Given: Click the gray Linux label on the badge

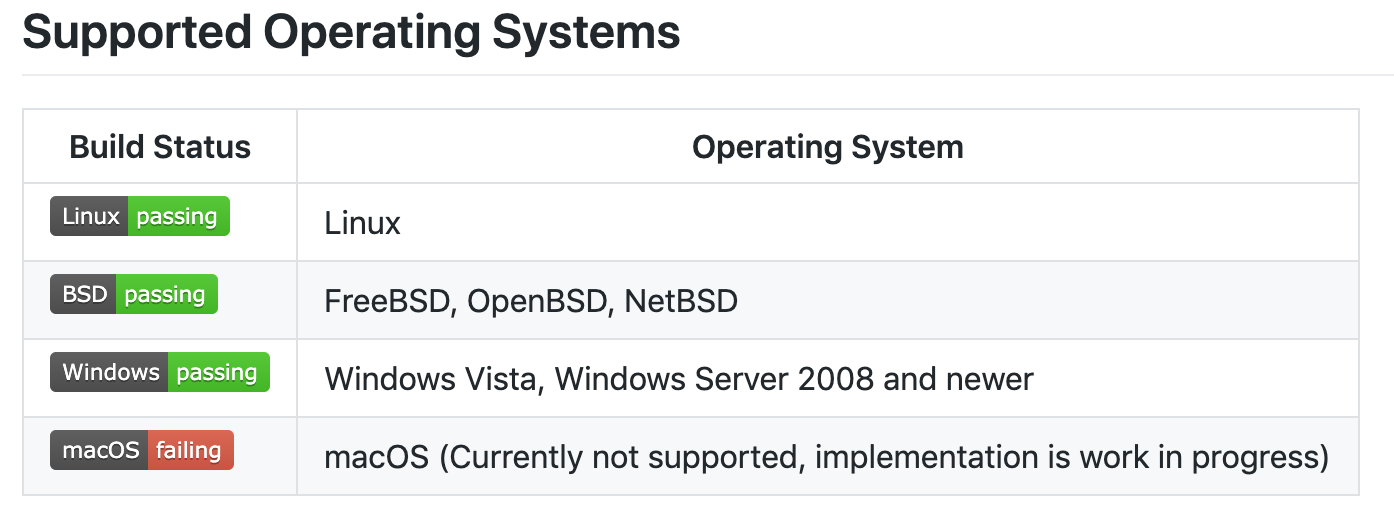Looking at the screenshot, I should point(90,216).
